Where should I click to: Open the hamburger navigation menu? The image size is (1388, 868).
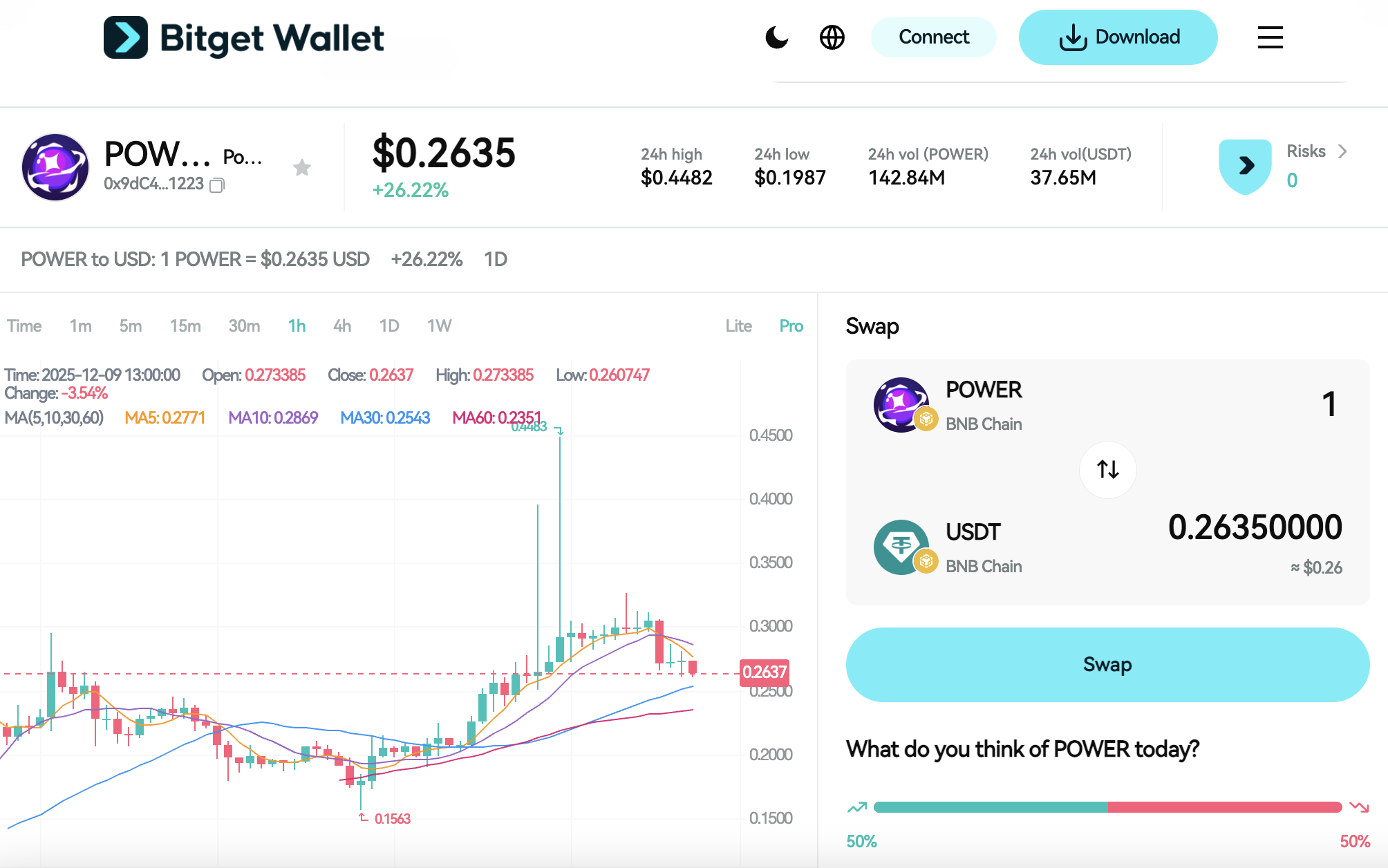(1269, 38)
